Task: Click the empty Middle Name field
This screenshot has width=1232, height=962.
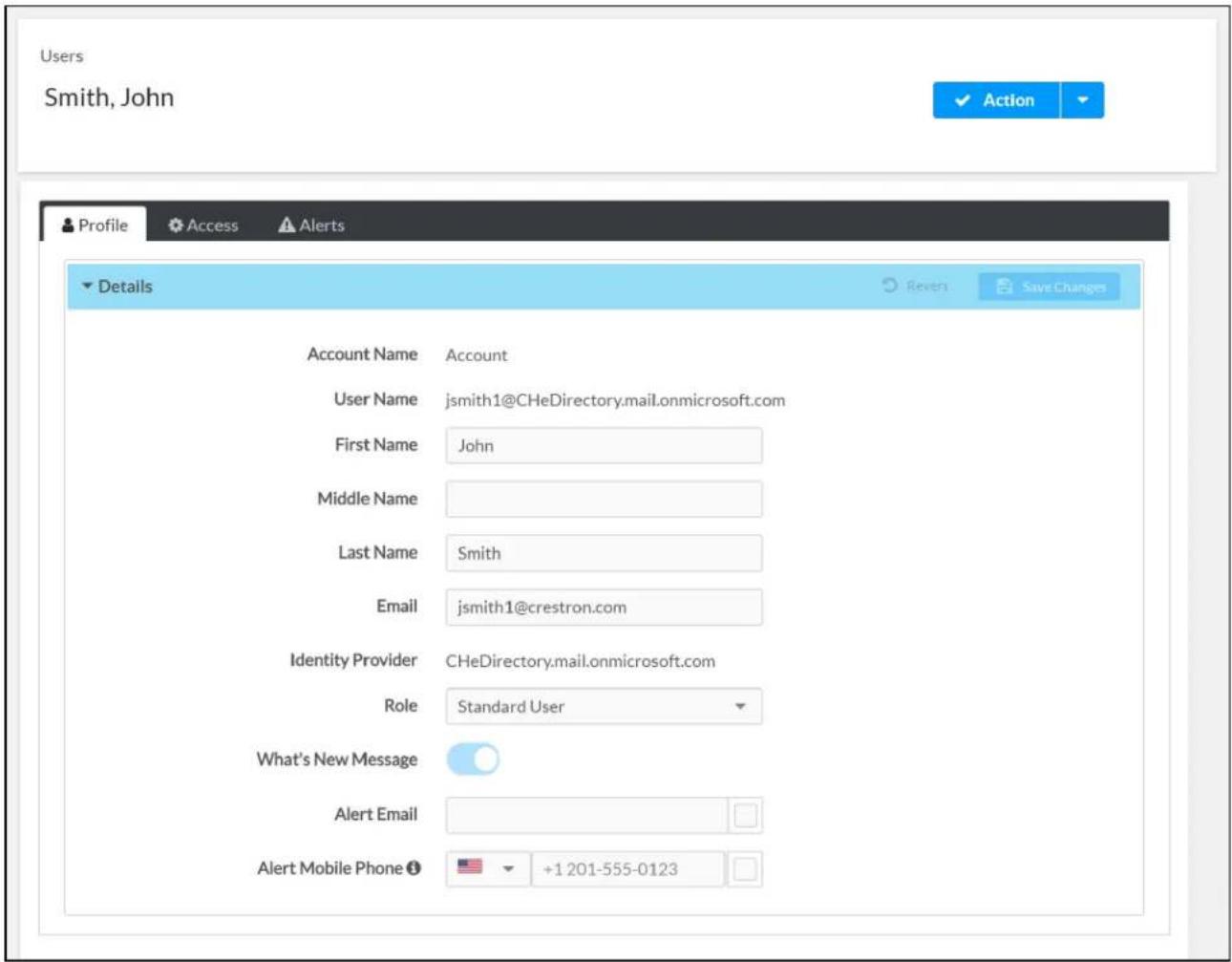Action: click(604, 499)
